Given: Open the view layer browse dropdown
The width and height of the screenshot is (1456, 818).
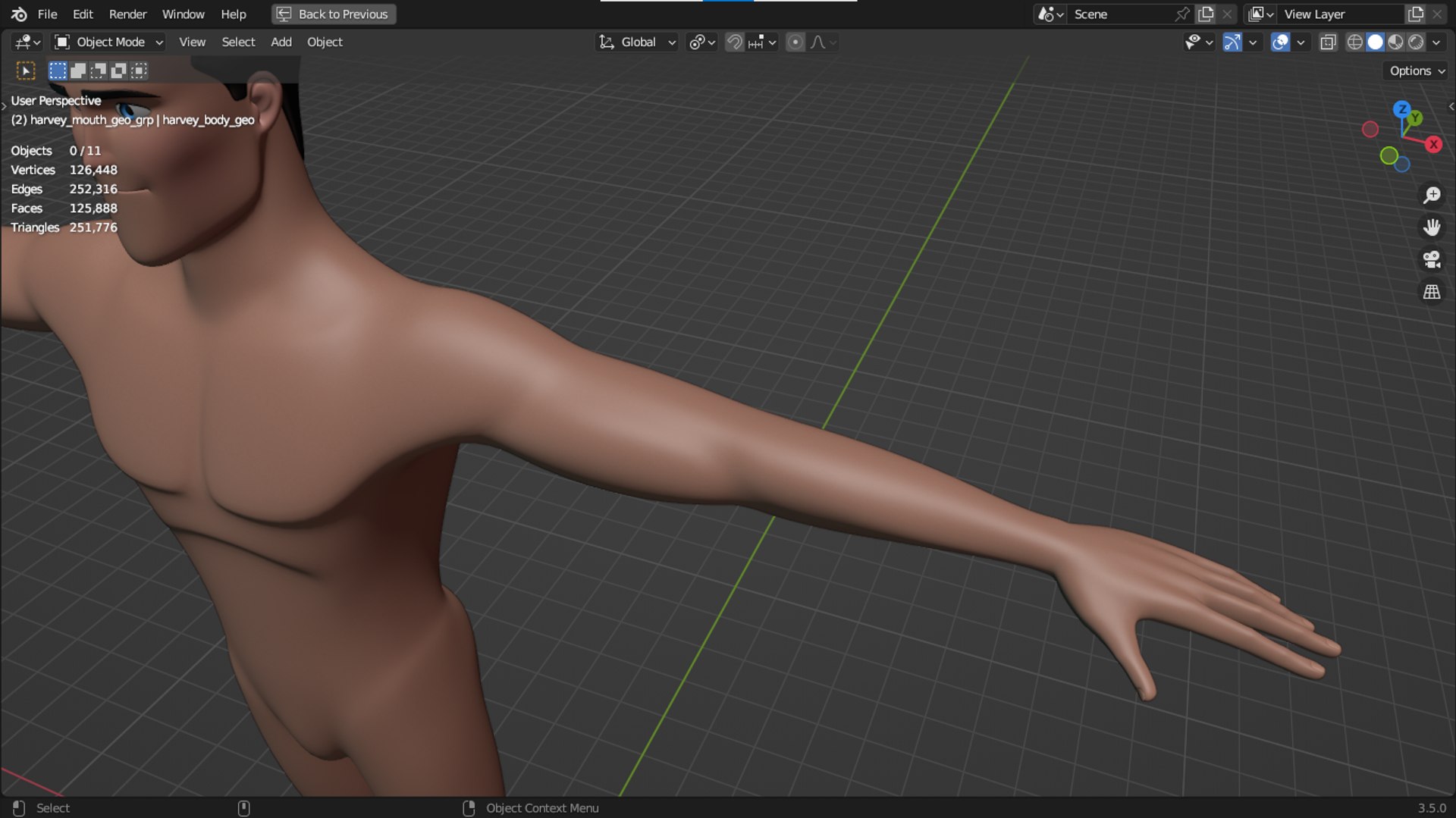Looking at the screenshot, I should pyautogui.click(x=1261, y=14).
